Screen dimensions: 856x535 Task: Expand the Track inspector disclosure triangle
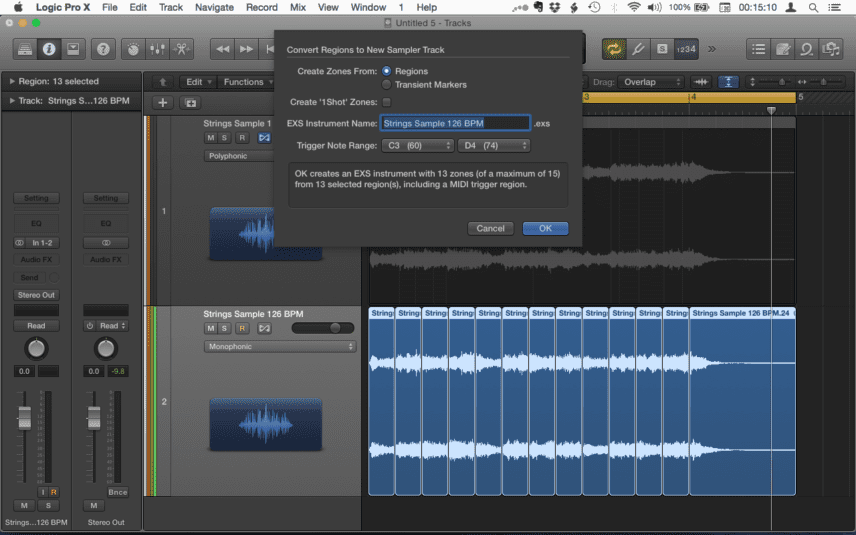click(11, 100)
